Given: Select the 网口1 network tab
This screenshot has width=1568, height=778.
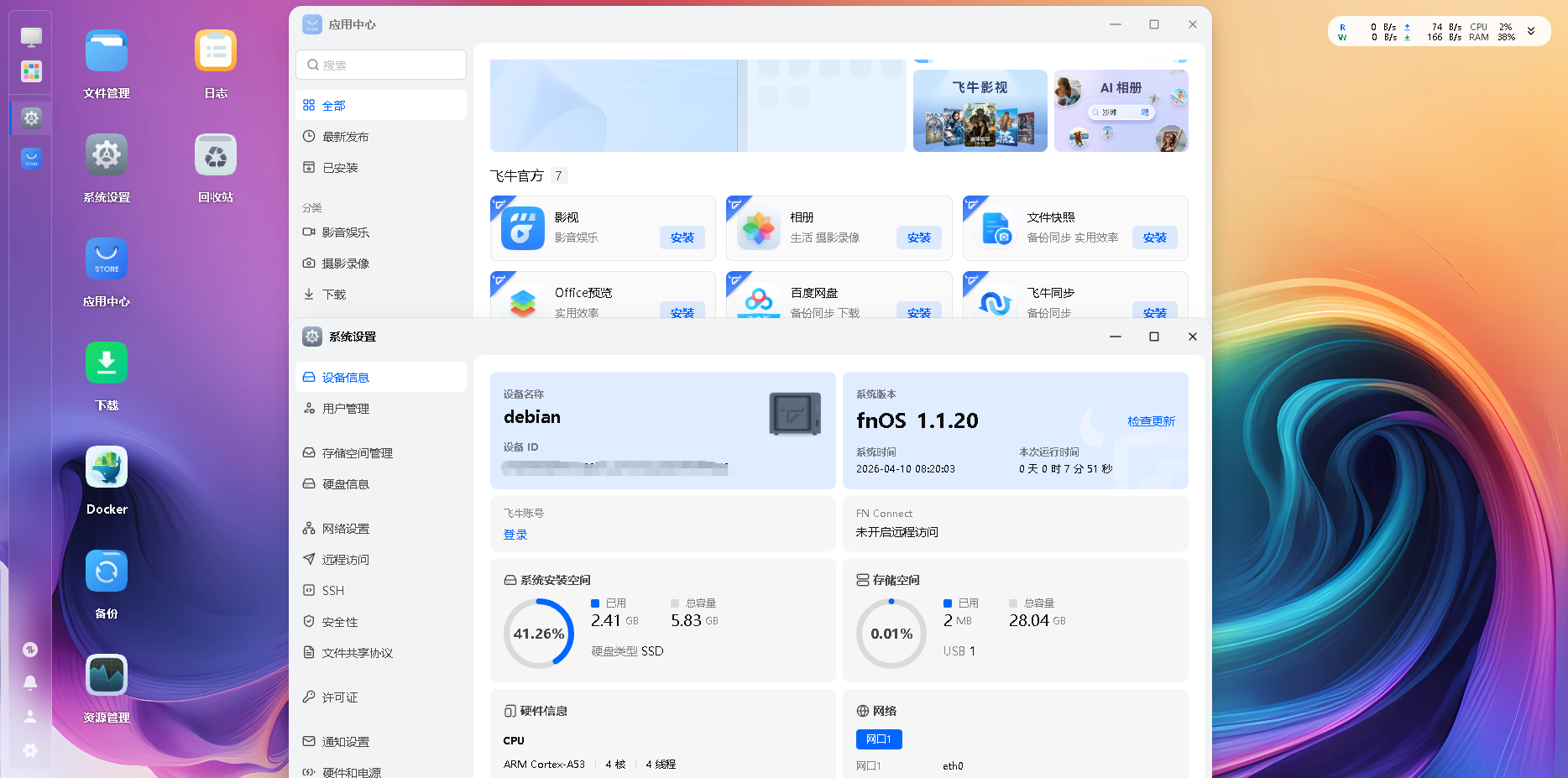Looking at the screenshot, I should [879, 739].
